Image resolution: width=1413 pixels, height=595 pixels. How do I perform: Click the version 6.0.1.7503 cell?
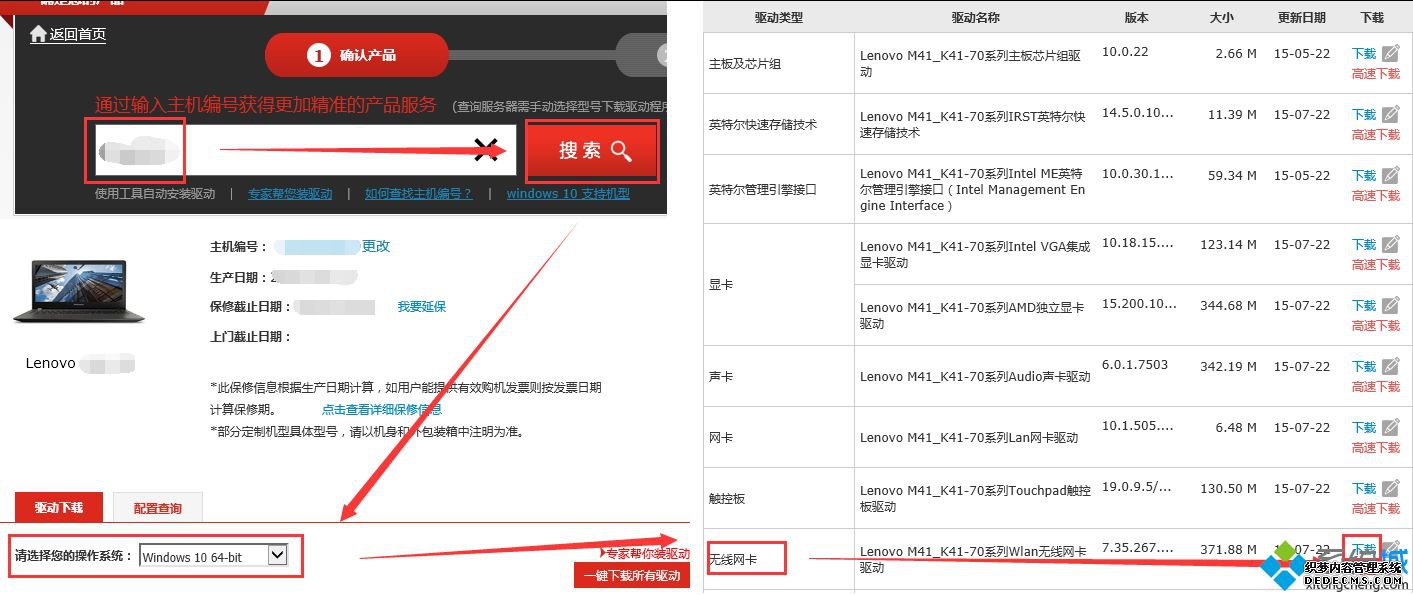click(x=1135, y=365)
